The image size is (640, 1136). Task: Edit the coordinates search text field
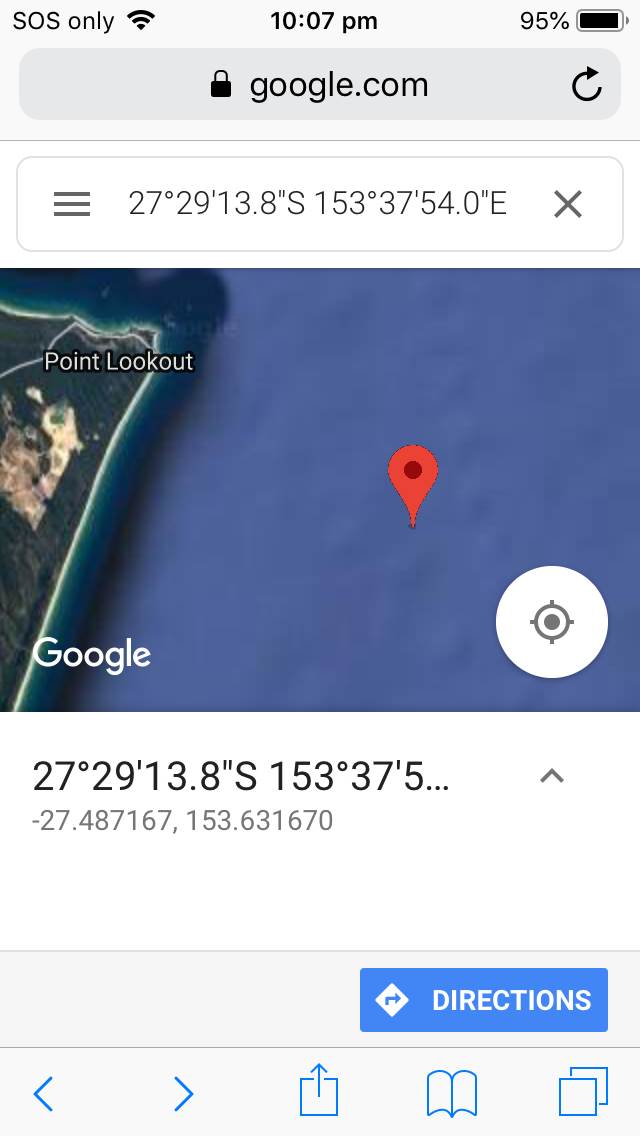317,204
